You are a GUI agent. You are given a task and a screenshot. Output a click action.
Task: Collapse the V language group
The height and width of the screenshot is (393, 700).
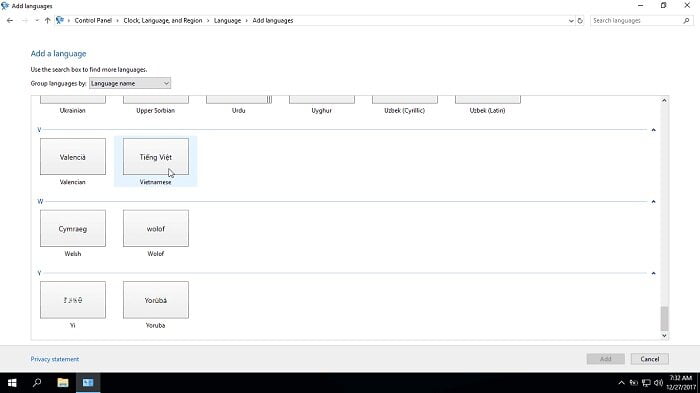[x=653, y=130]
